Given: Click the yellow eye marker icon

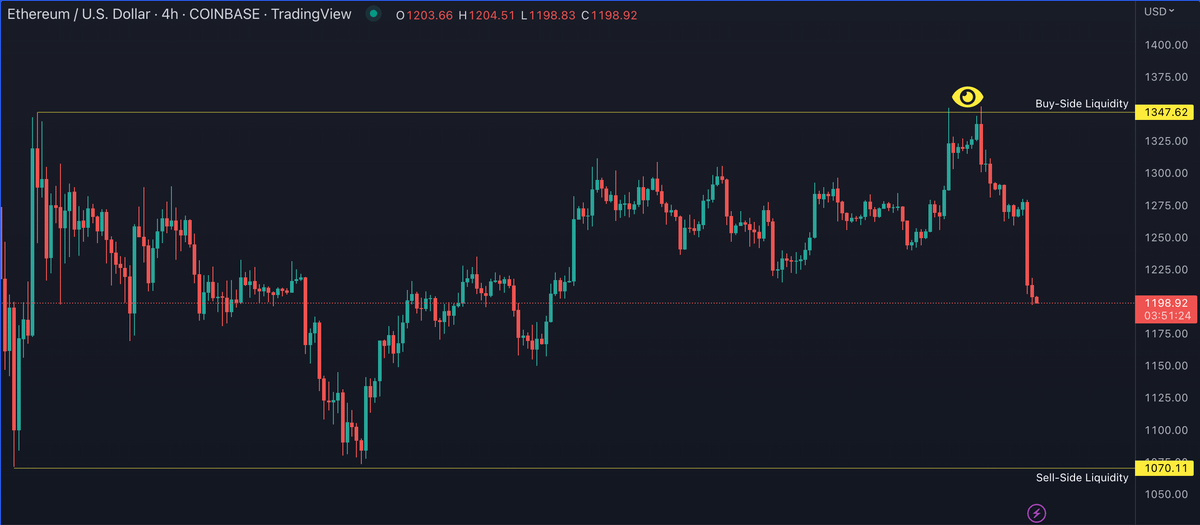Looking at the screenshot, I should [967, 97].
